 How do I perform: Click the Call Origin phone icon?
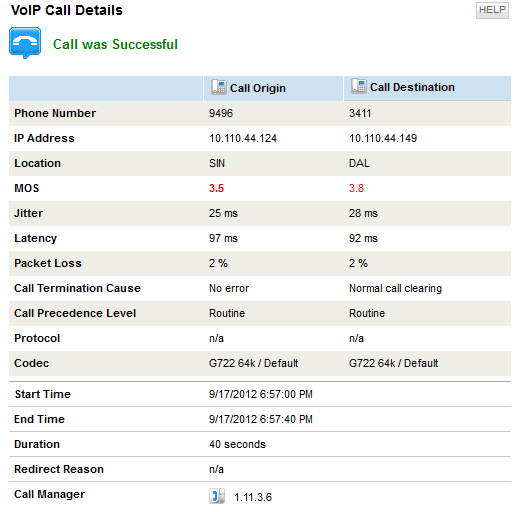[218, 87]
